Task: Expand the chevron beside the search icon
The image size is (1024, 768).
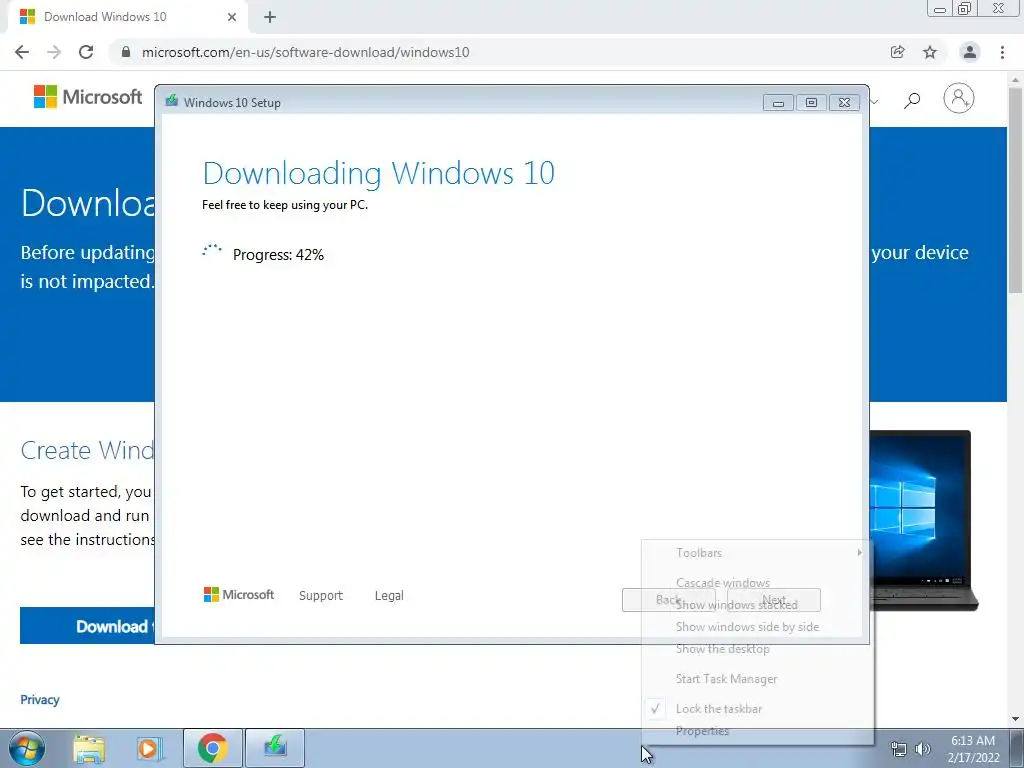Action: pyautogui.click(x=874, y=101)
